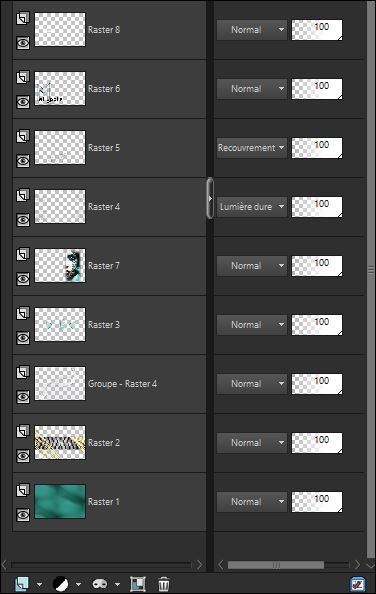
Task: Hide the Groupe - Raster 4 layer
Action: 23,397
